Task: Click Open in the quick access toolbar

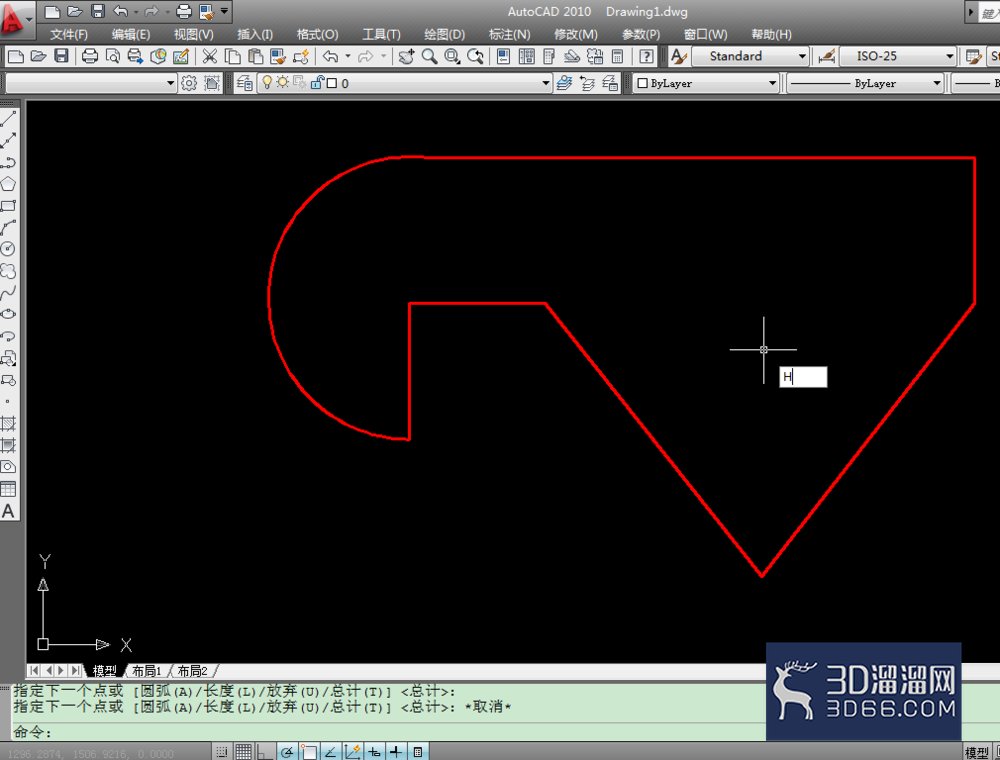Action: [75, 11]
